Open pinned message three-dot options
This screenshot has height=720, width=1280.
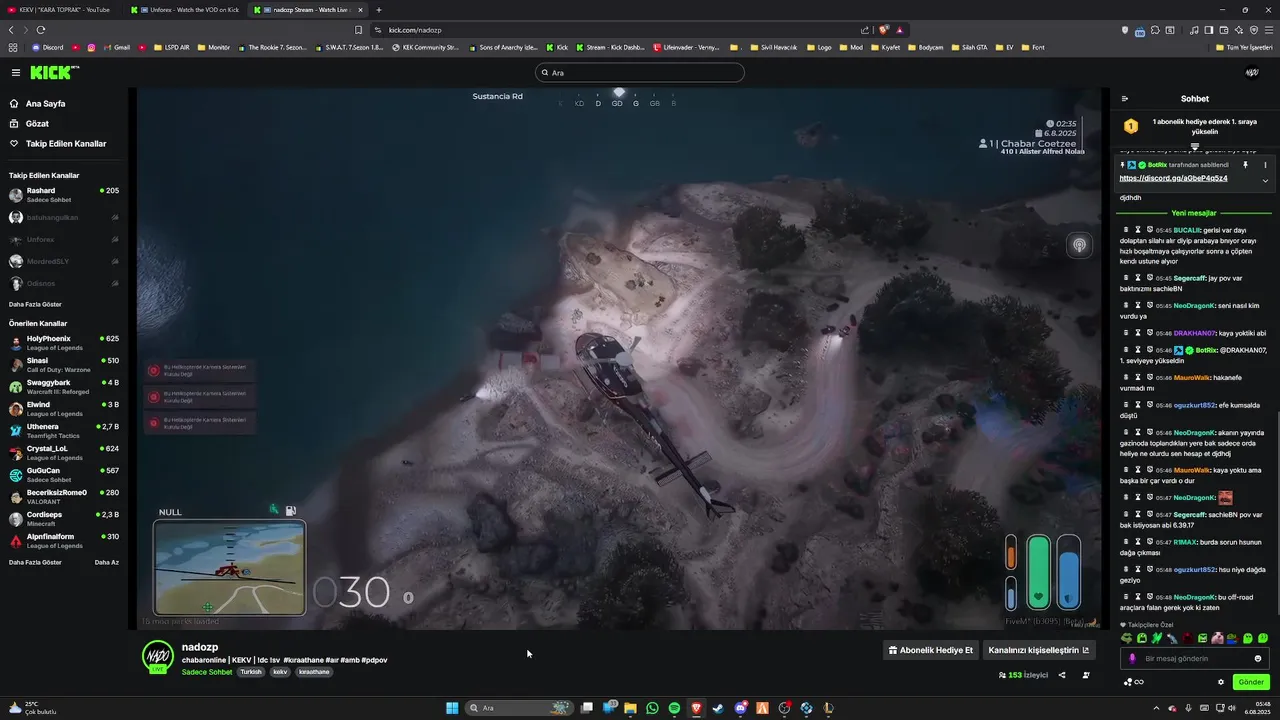tap(1265, 165)
